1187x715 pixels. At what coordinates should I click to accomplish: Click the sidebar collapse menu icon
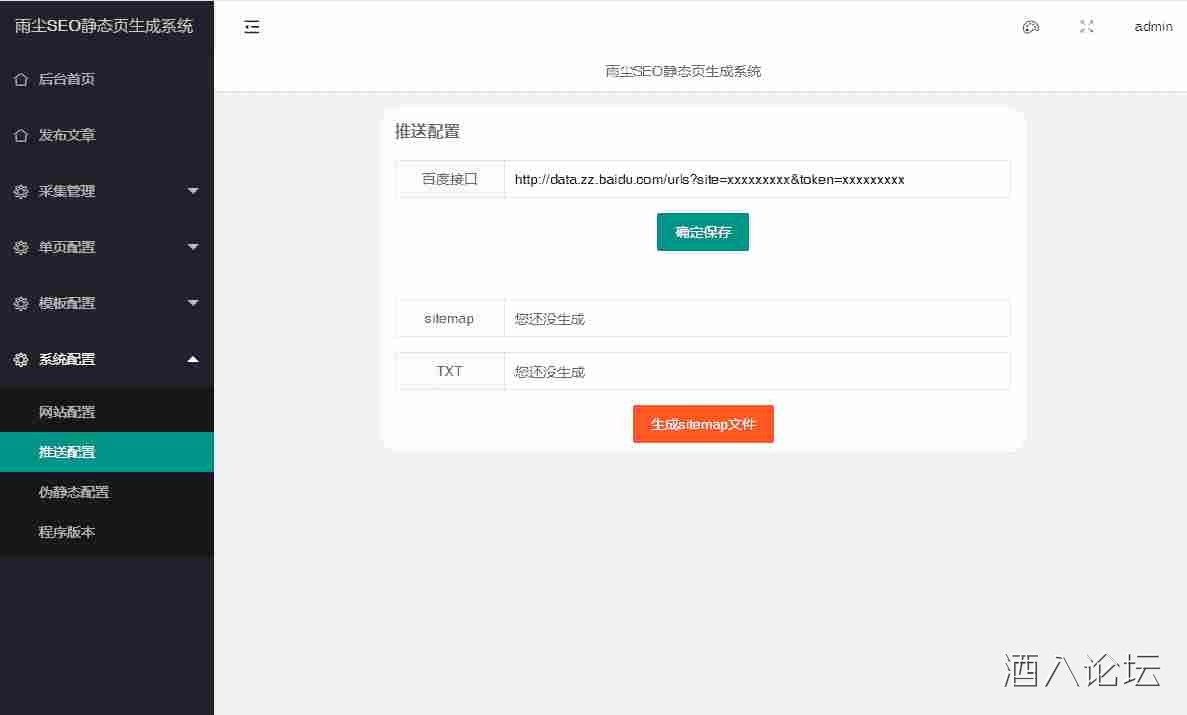(252, 27)
